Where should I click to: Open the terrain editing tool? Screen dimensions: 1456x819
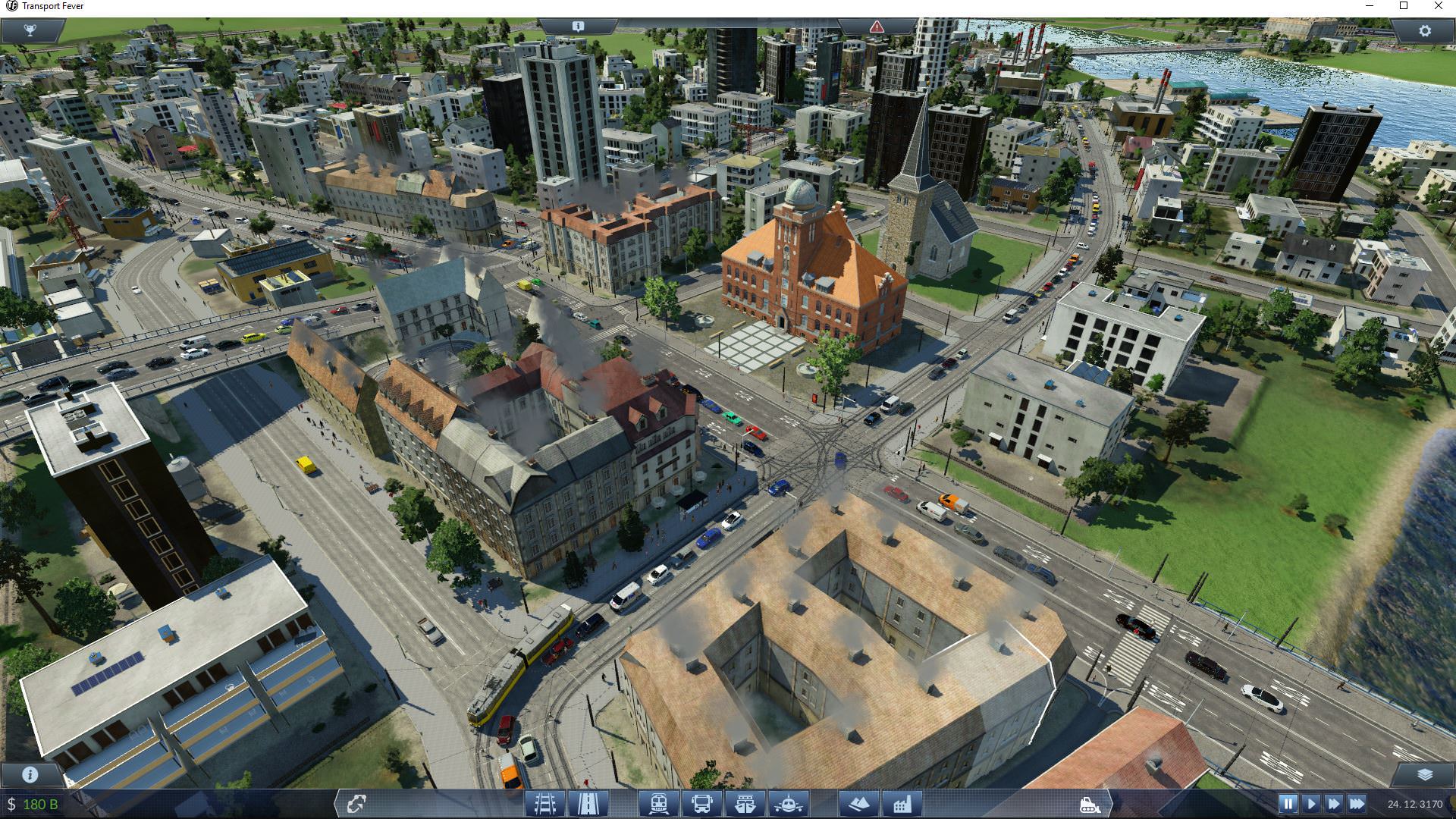pyautogui.click(x=859, y=803)
